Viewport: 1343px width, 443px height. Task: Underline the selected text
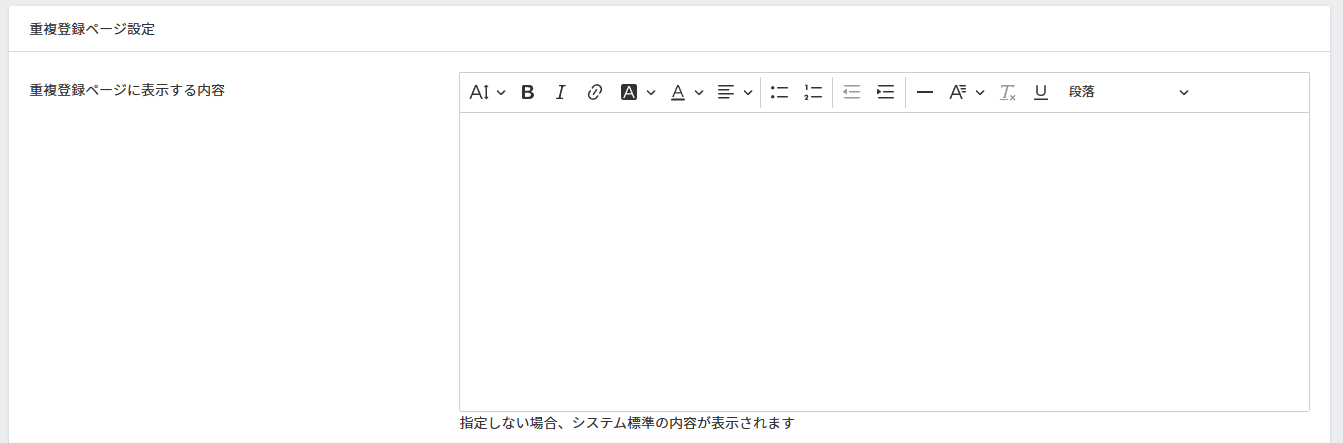pos(1040,92)
